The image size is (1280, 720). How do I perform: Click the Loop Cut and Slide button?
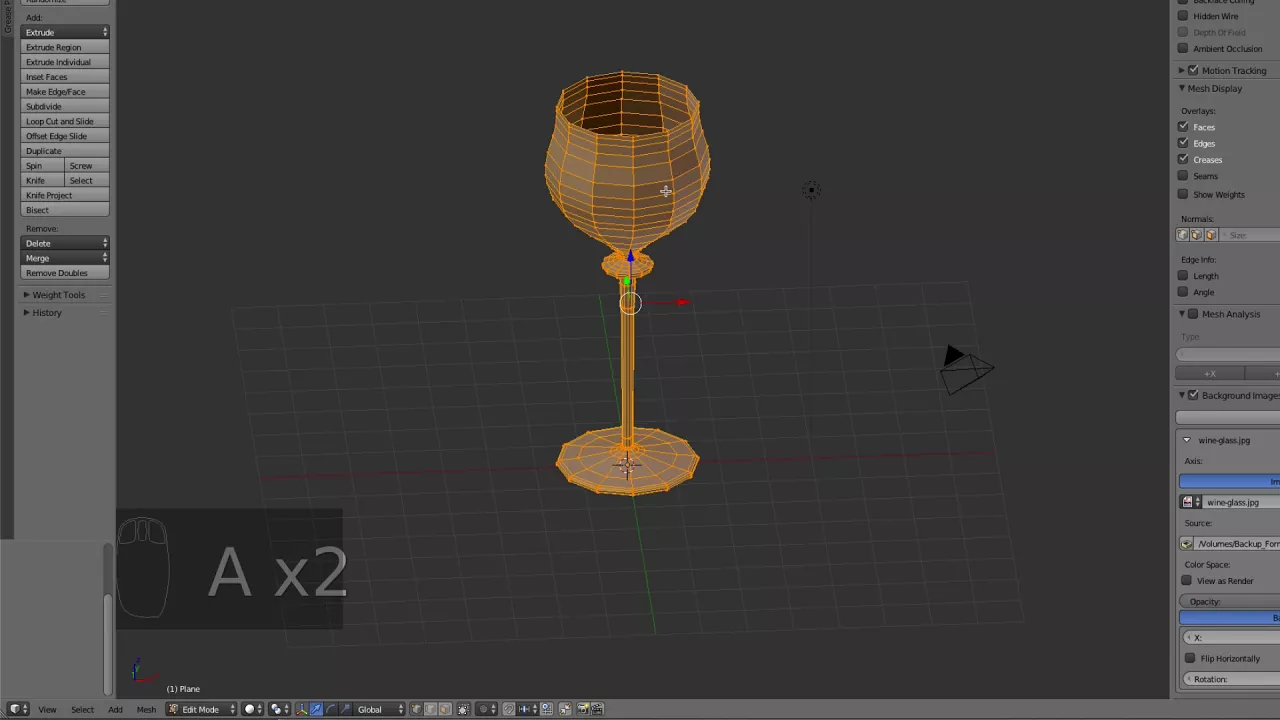65,121
